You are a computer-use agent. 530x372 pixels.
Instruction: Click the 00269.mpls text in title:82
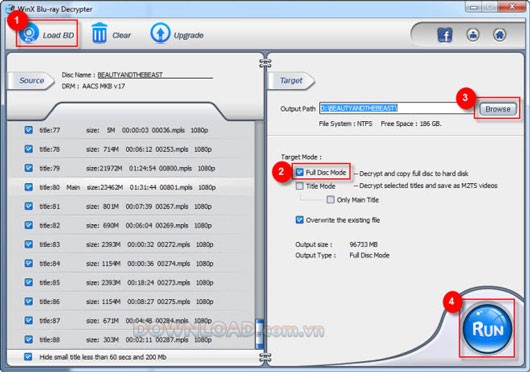(x=172, y=225)
